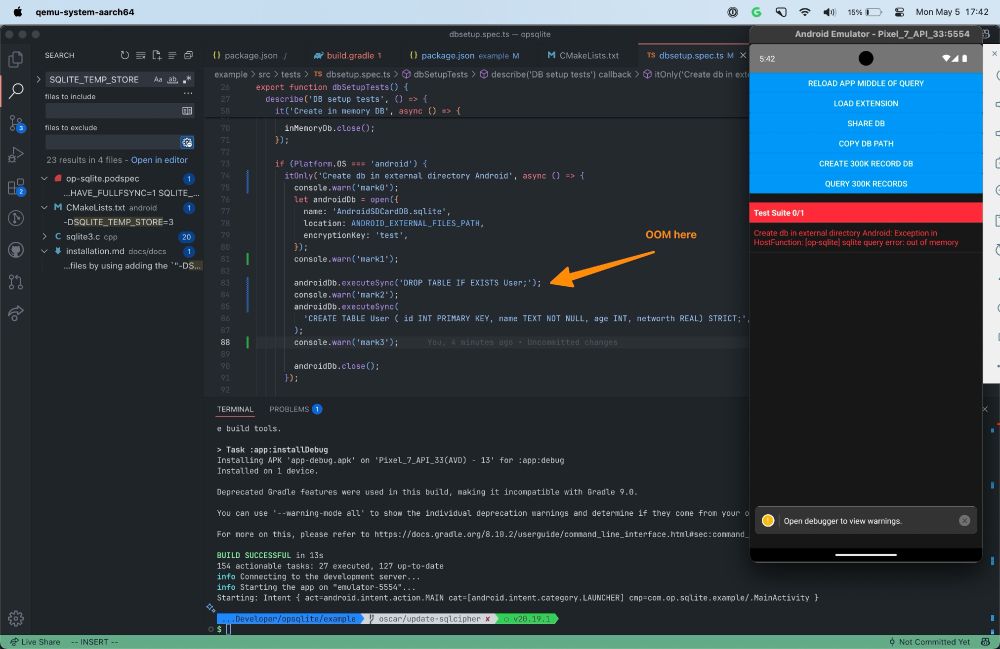
Task: Switch to the package.json example tab
Action: [x=464, y=55]
